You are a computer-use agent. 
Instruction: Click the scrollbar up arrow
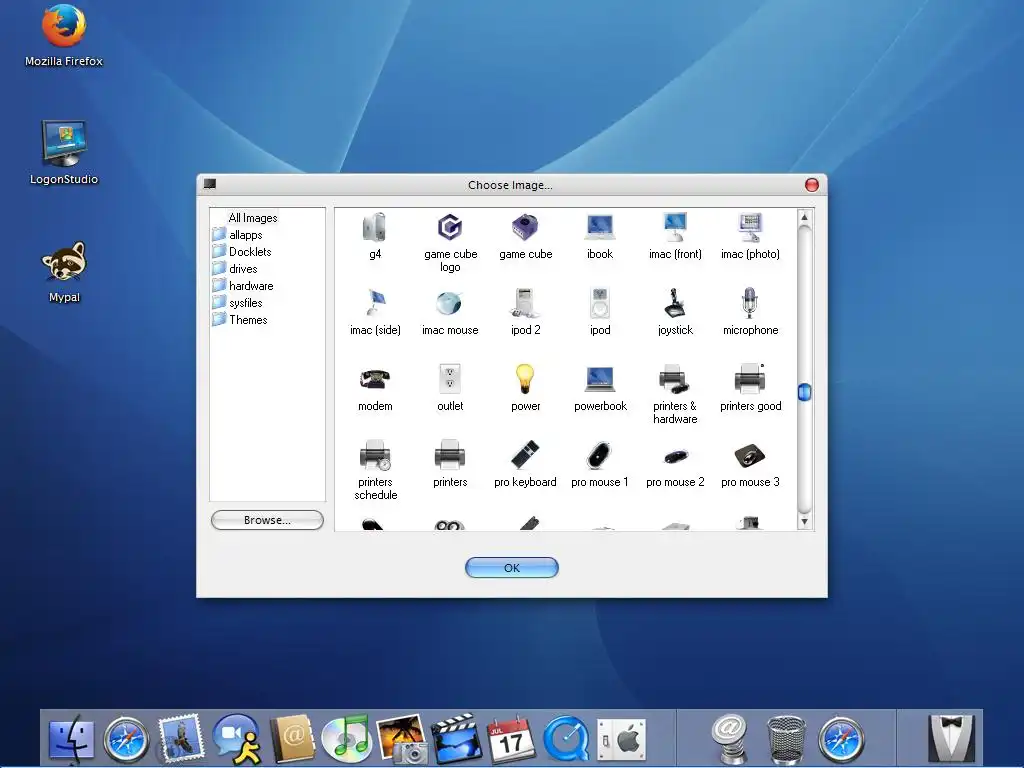(805, 217)
